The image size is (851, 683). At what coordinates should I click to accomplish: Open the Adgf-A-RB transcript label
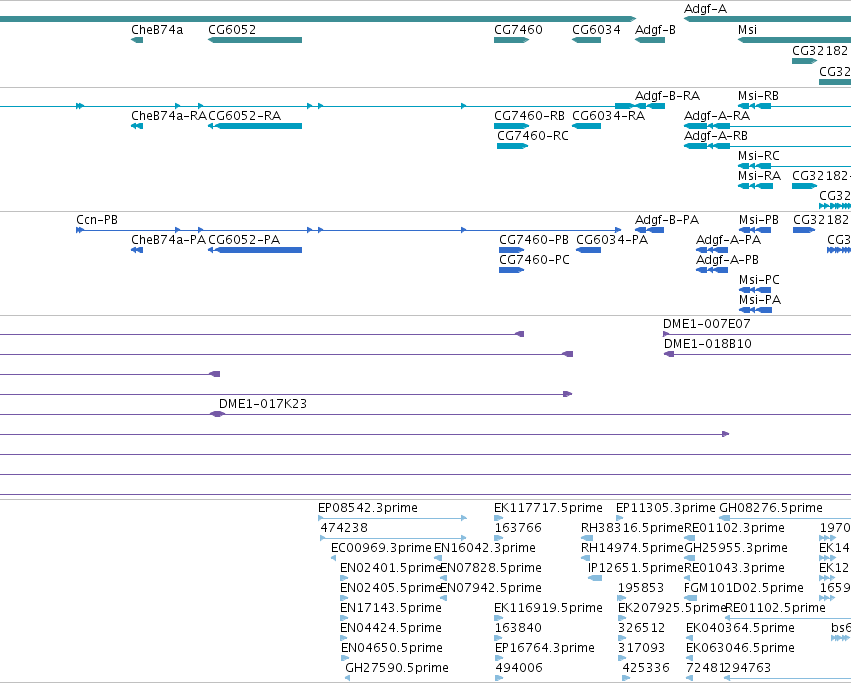(716, 136)
